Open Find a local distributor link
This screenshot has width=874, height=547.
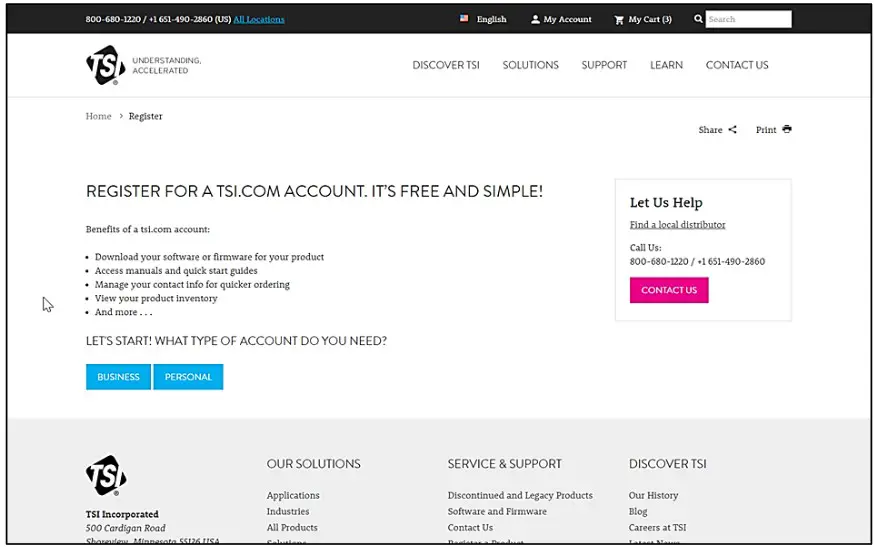677,225
